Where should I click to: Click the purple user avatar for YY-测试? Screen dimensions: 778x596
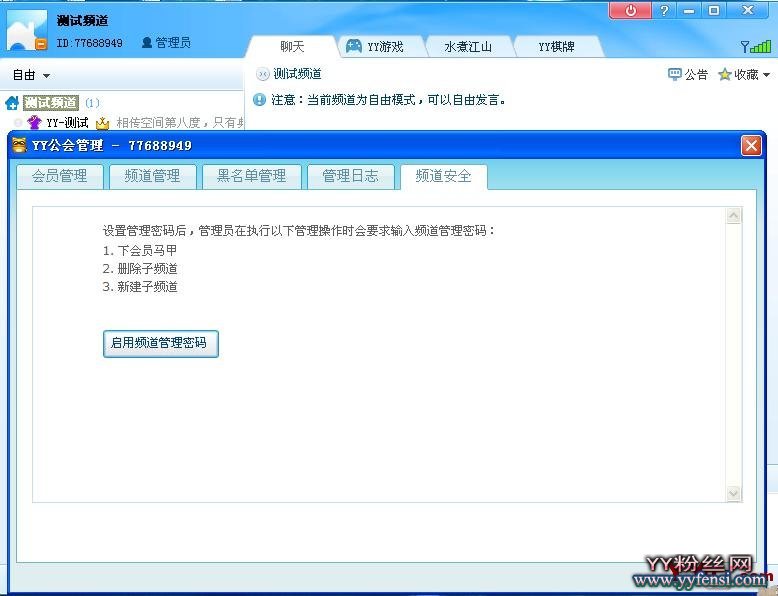click(x=34, y=122)
